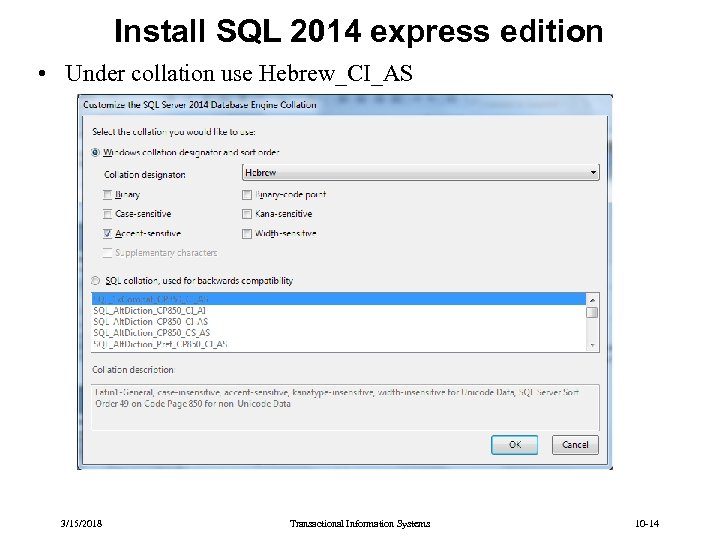Click the slide title Install SQL 2014
The width and height of the screenshot is (720, 540).
(359, 31)
